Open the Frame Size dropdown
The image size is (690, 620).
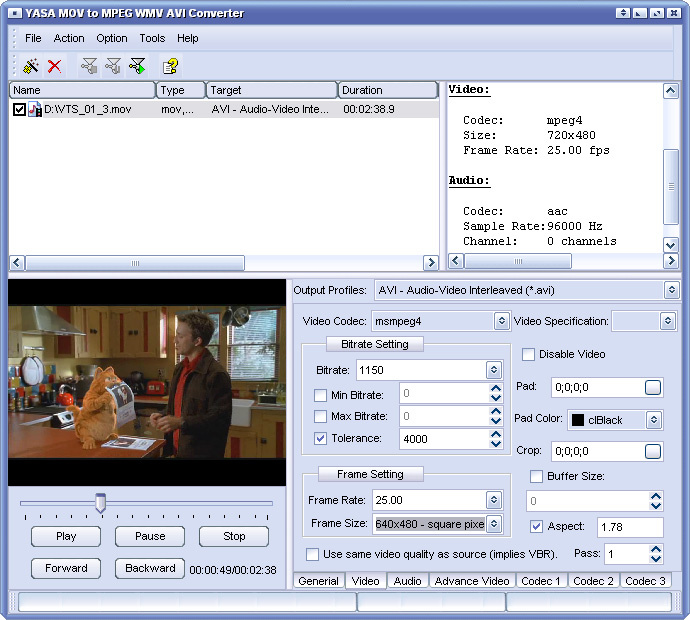point(493,524)
